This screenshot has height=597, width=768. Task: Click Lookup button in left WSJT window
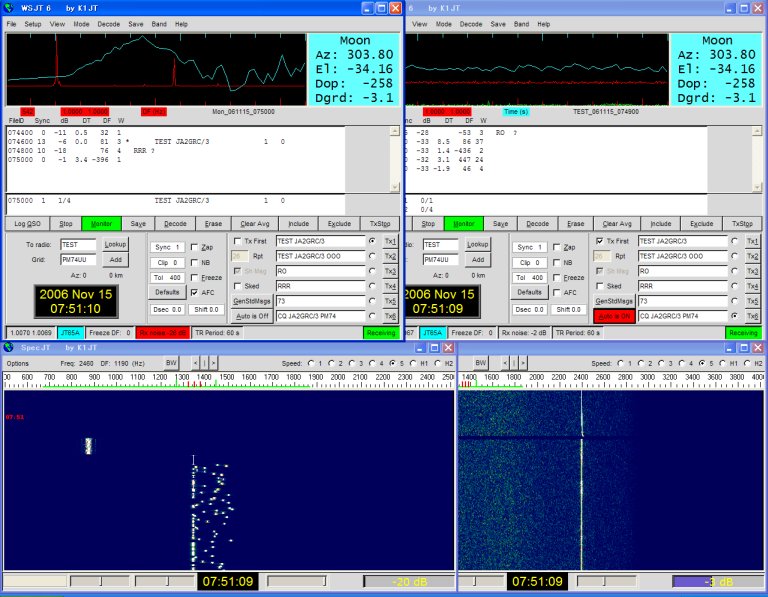point(116,244)
